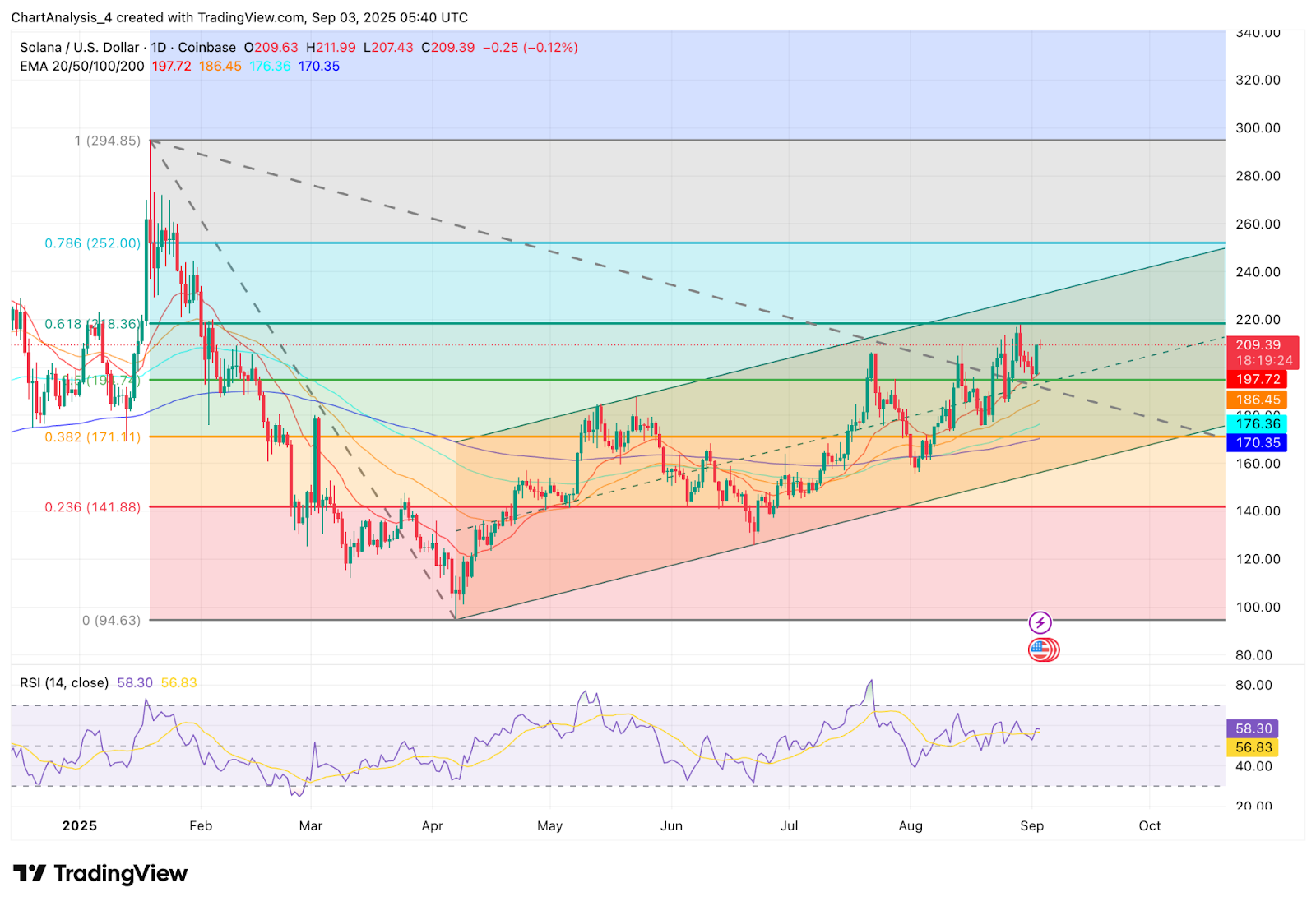This screenshot has width=1316, height=906.
Task: Click the Sep date on the time axis
Action: point(1031,825)
